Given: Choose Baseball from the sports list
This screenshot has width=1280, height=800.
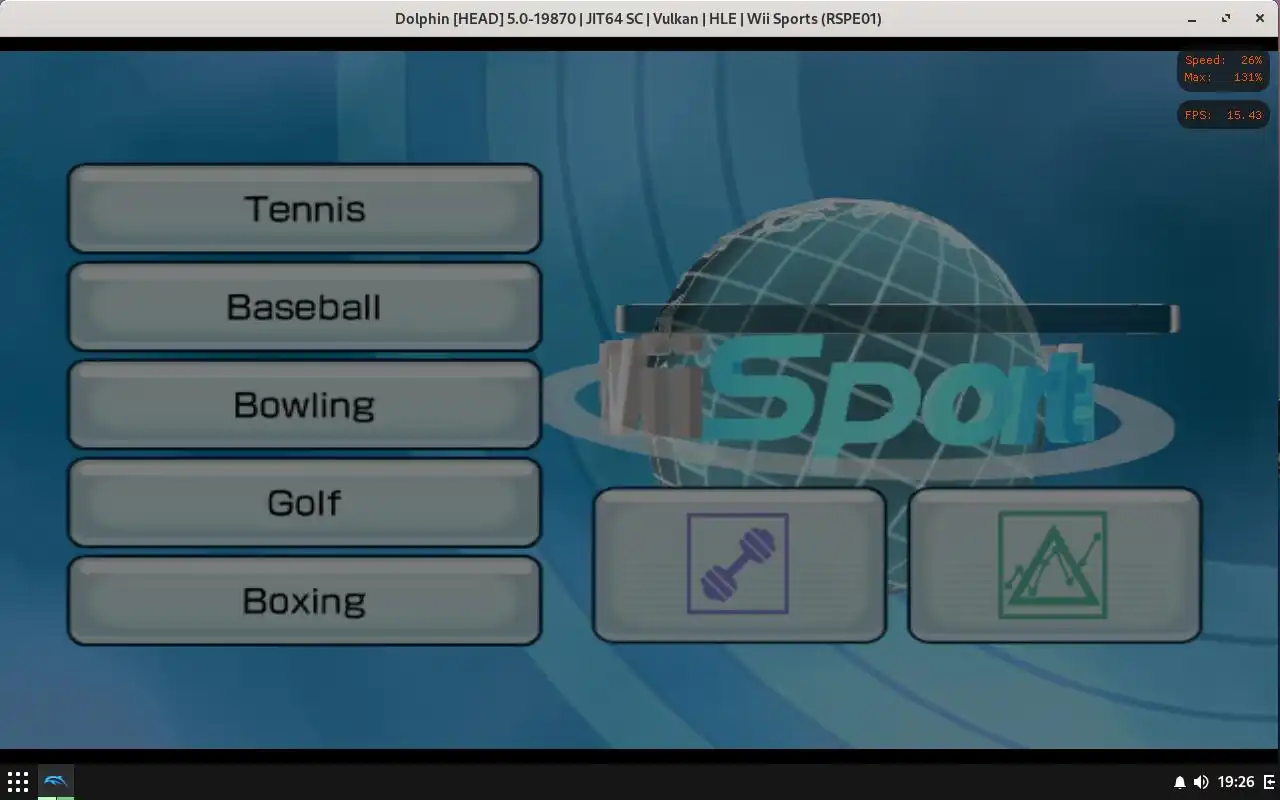Looking at the screenshot, I should tap(304, 306).
